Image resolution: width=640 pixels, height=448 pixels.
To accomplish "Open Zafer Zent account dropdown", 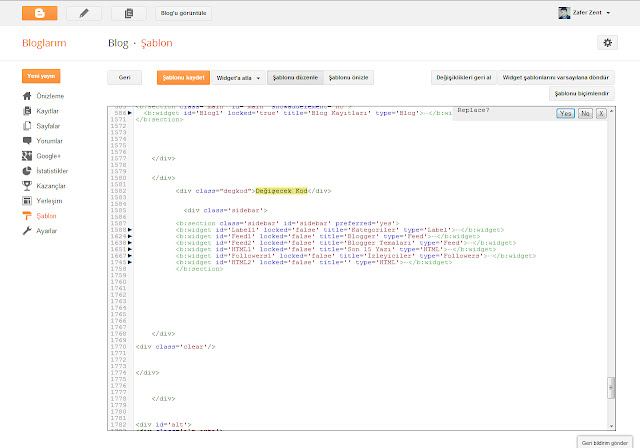I will pyautogui.click(x=591, y=13).
